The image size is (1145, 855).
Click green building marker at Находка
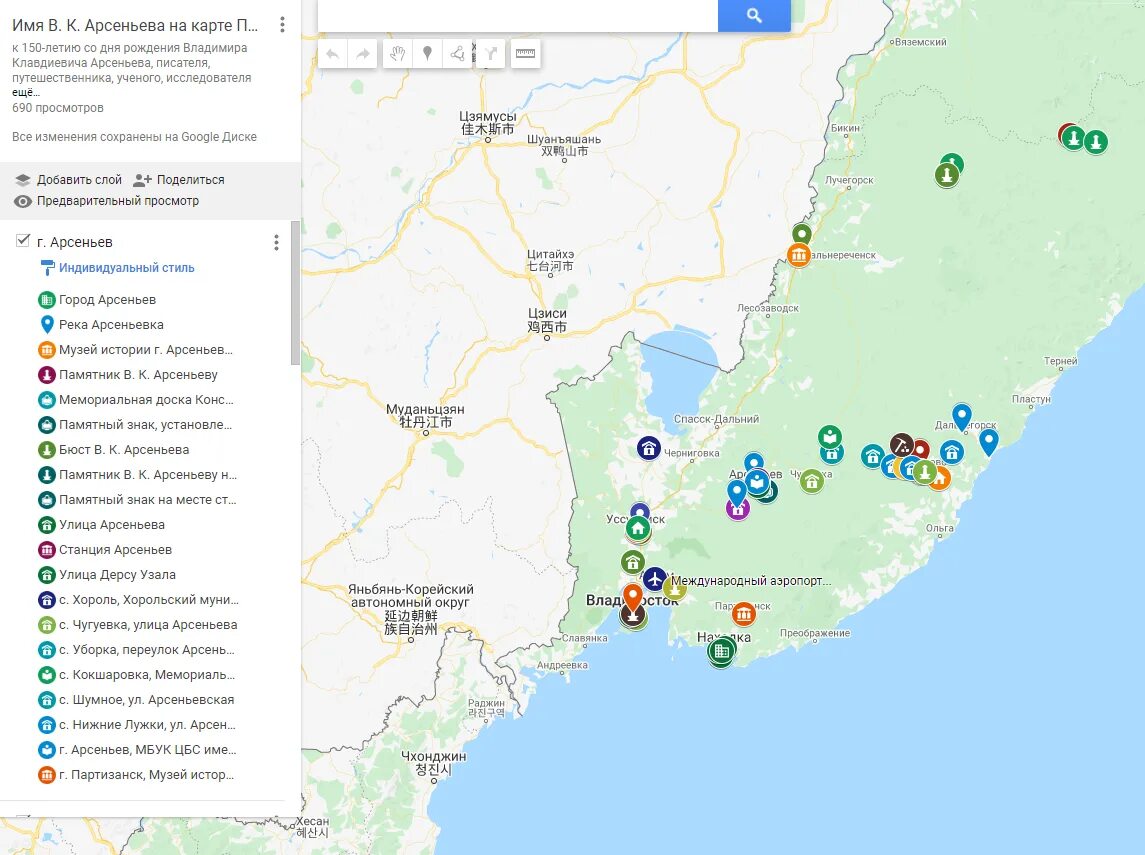(x=721, y=650)
